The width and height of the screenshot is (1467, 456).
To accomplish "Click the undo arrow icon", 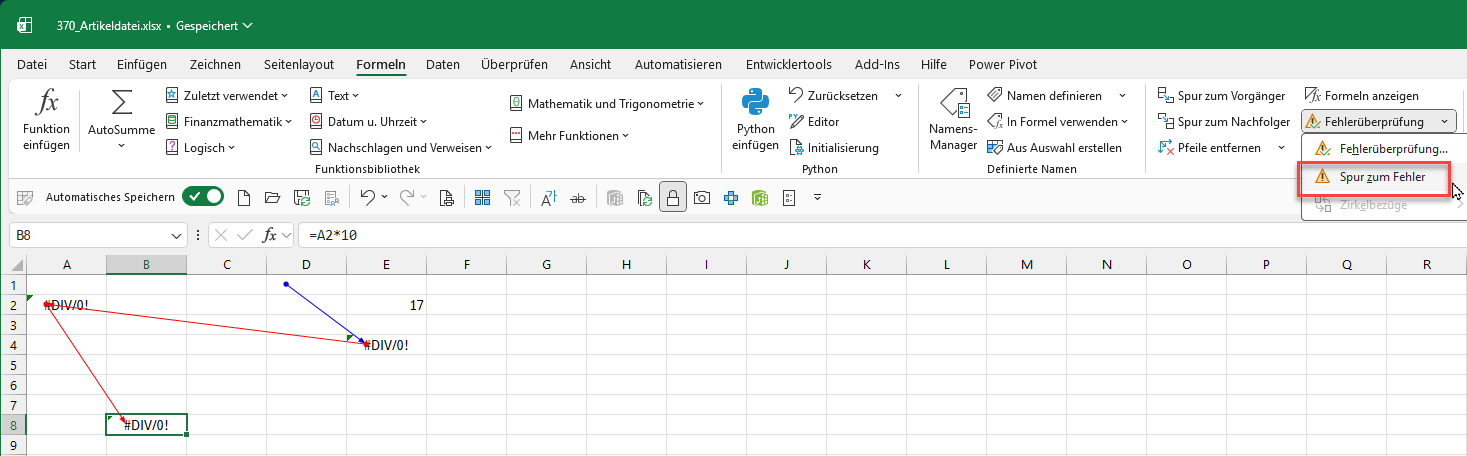I will click(367, 198).
